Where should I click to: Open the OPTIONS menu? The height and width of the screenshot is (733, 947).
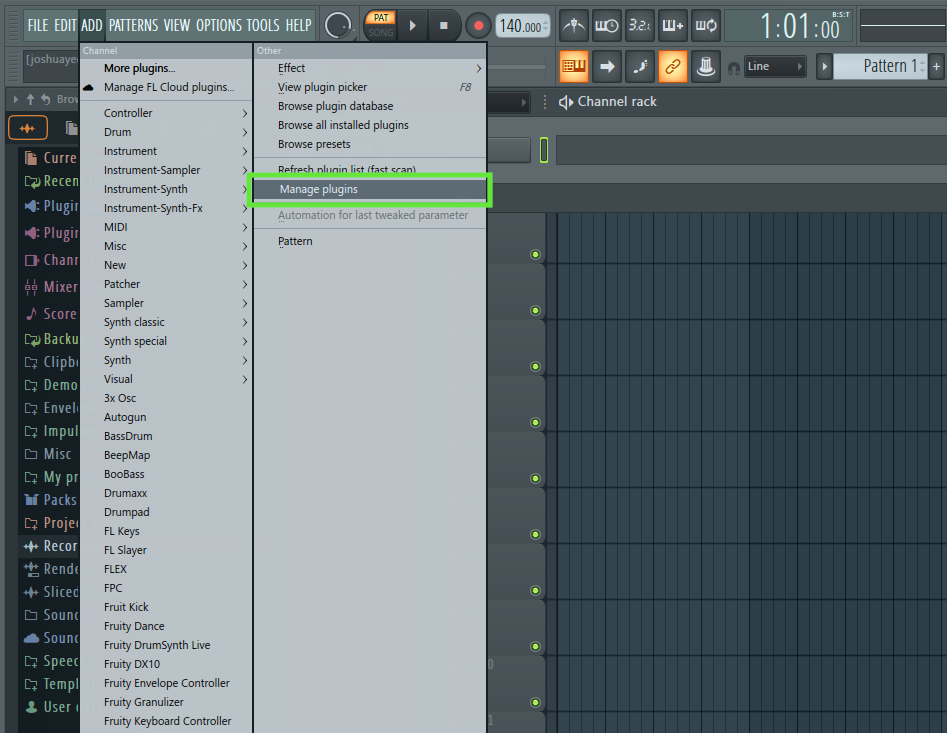(x=219, y=25)
